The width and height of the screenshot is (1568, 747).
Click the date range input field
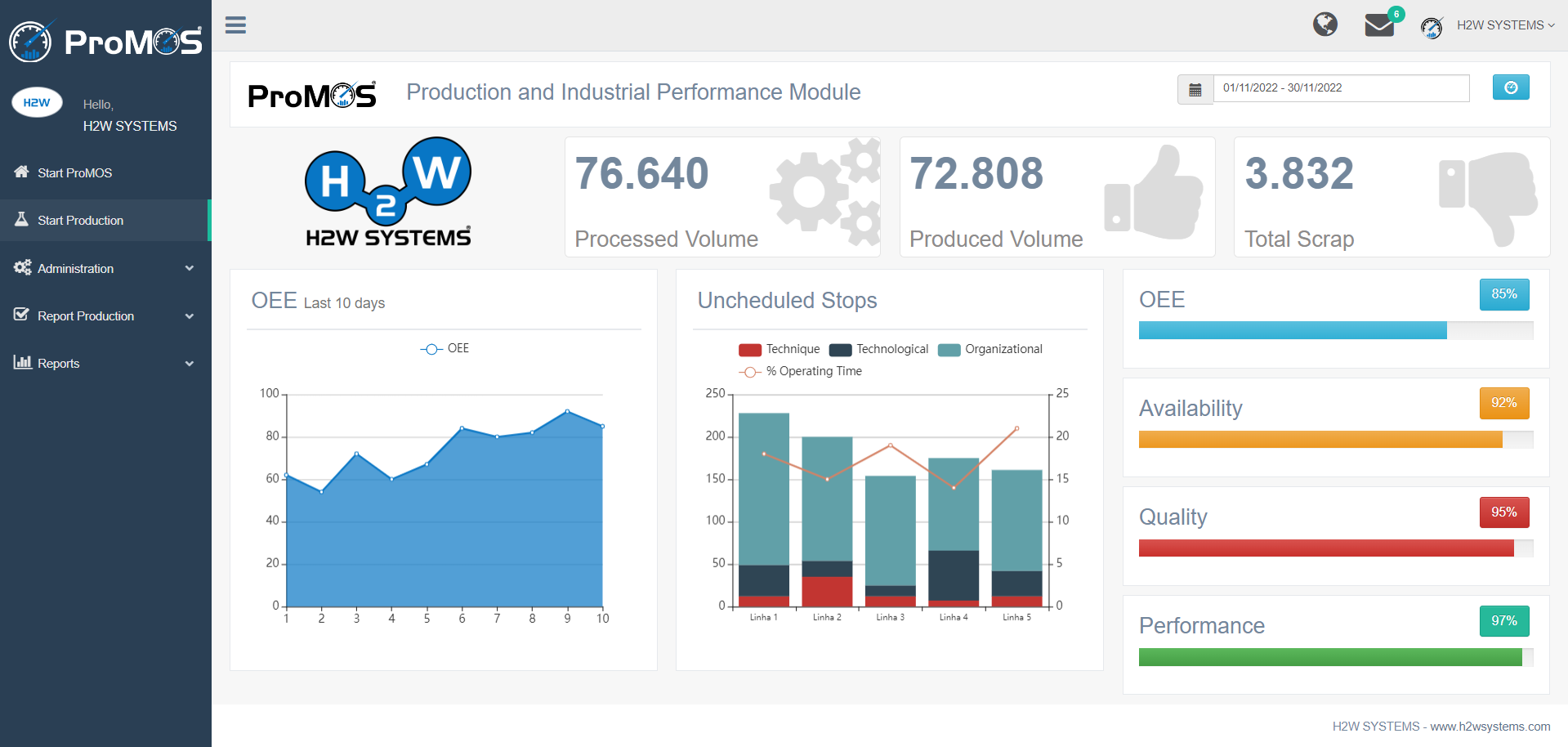coord(1342,88)
